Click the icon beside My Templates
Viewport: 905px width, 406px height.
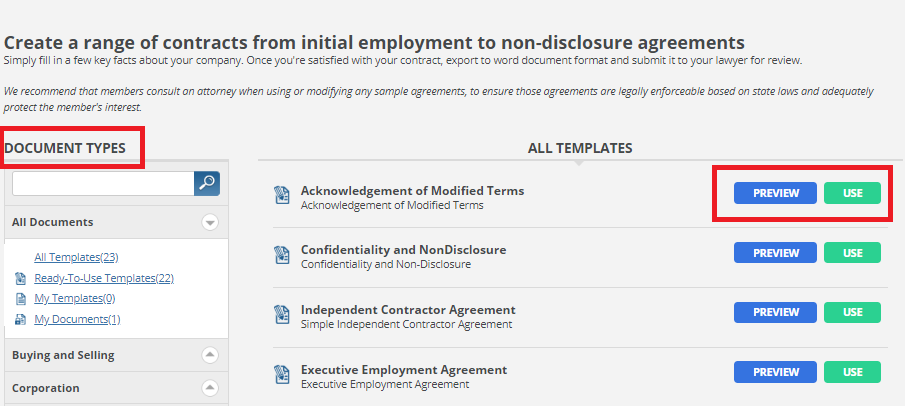pyautogui.click(x=21, y=299)
